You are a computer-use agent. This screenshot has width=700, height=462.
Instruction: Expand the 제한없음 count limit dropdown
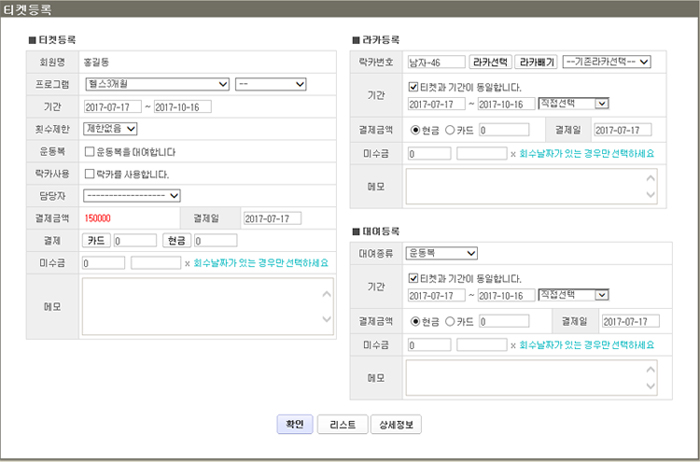coord(110,128)
